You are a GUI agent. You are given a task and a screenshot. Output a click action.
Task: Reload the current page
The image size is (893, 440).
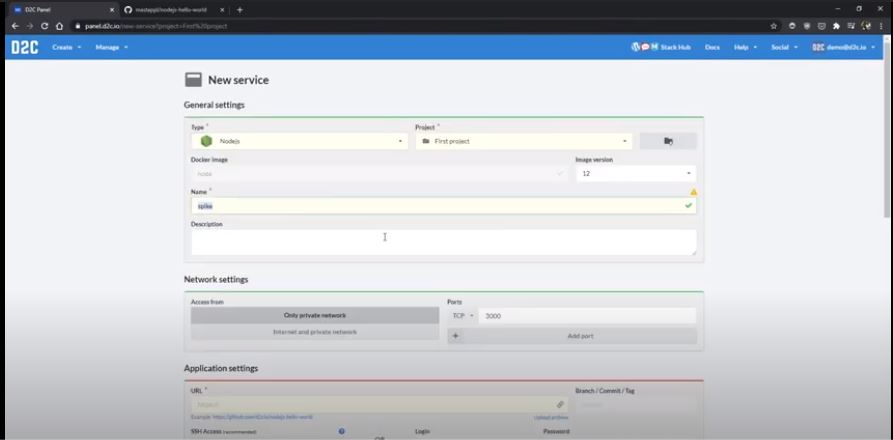click(x=44, y=26)
